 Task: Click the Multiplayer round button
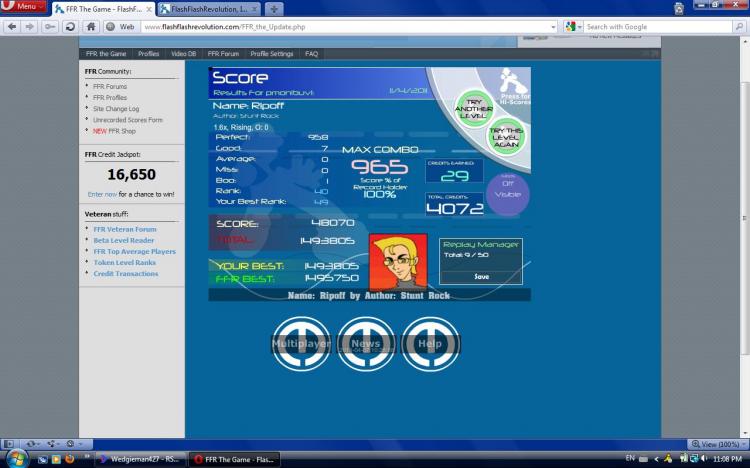pyautogui.click(x=301, y=344)
